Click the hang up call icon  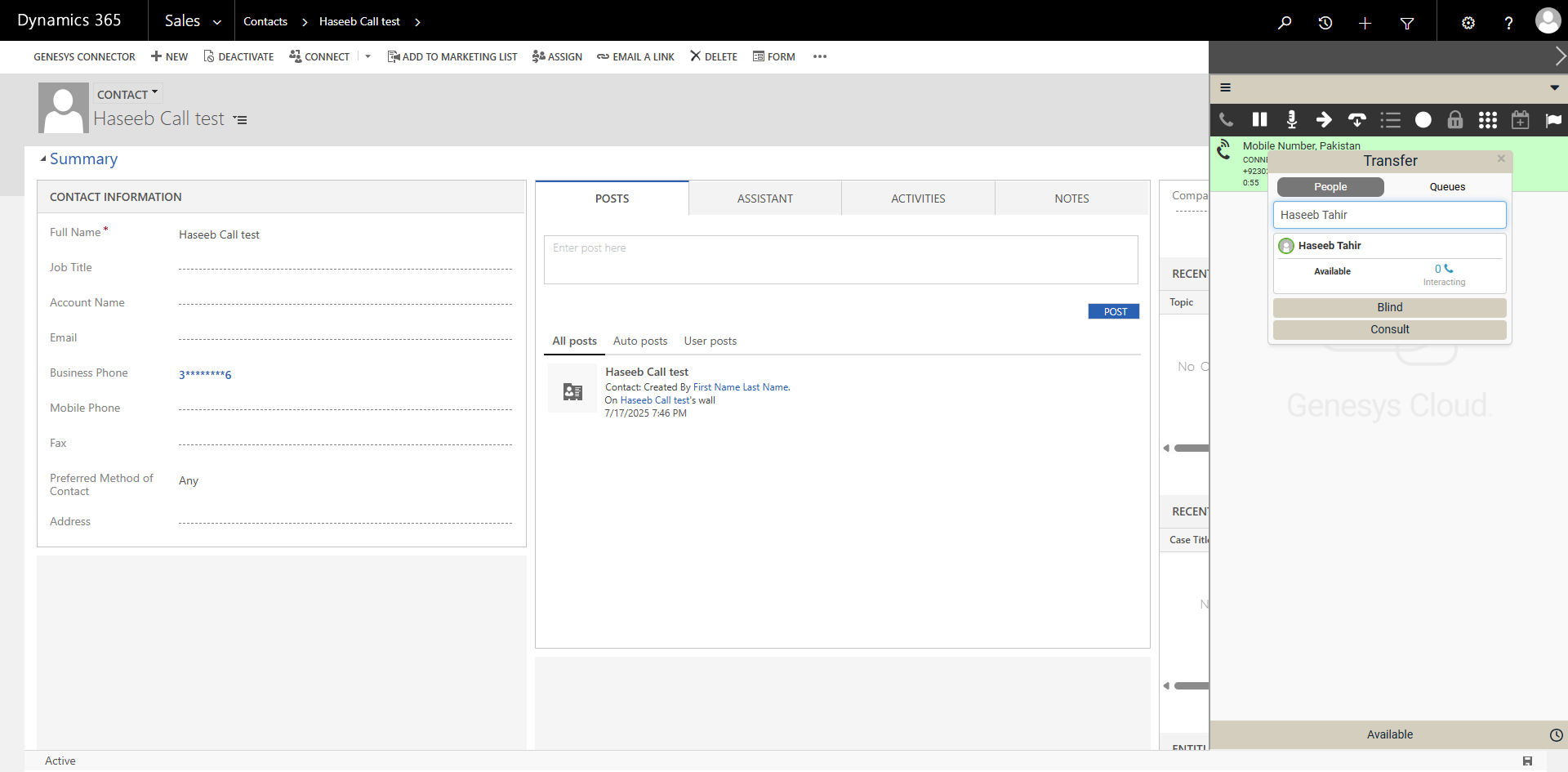tap(1356, 120)
